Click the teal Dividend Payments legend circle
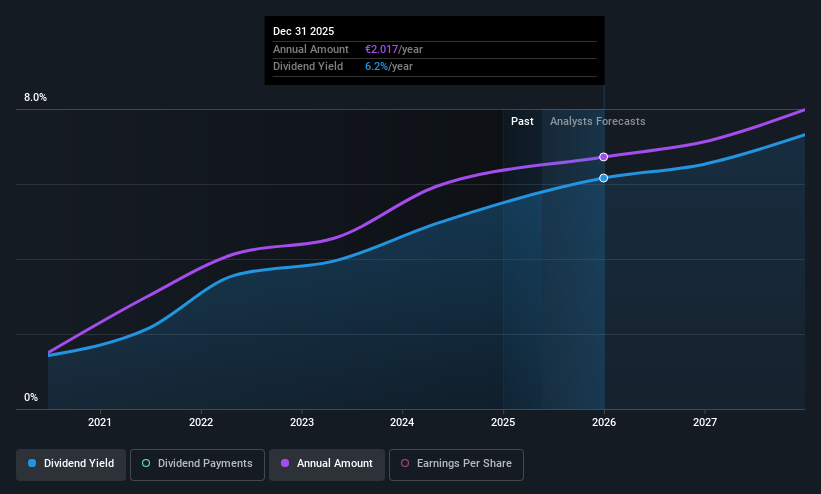The width and height of the screenshot is (821, 494). coord(146,463)
